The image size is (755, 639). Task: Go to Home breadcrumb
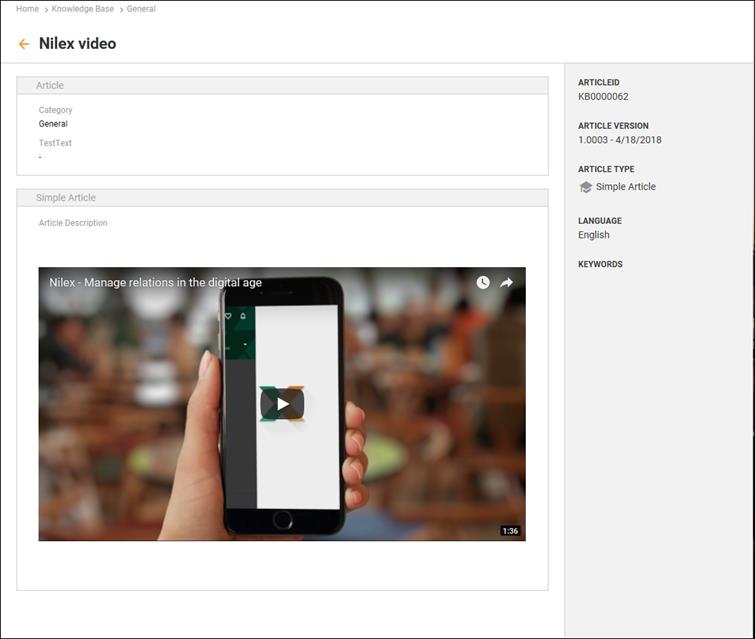tap(27, 9)
